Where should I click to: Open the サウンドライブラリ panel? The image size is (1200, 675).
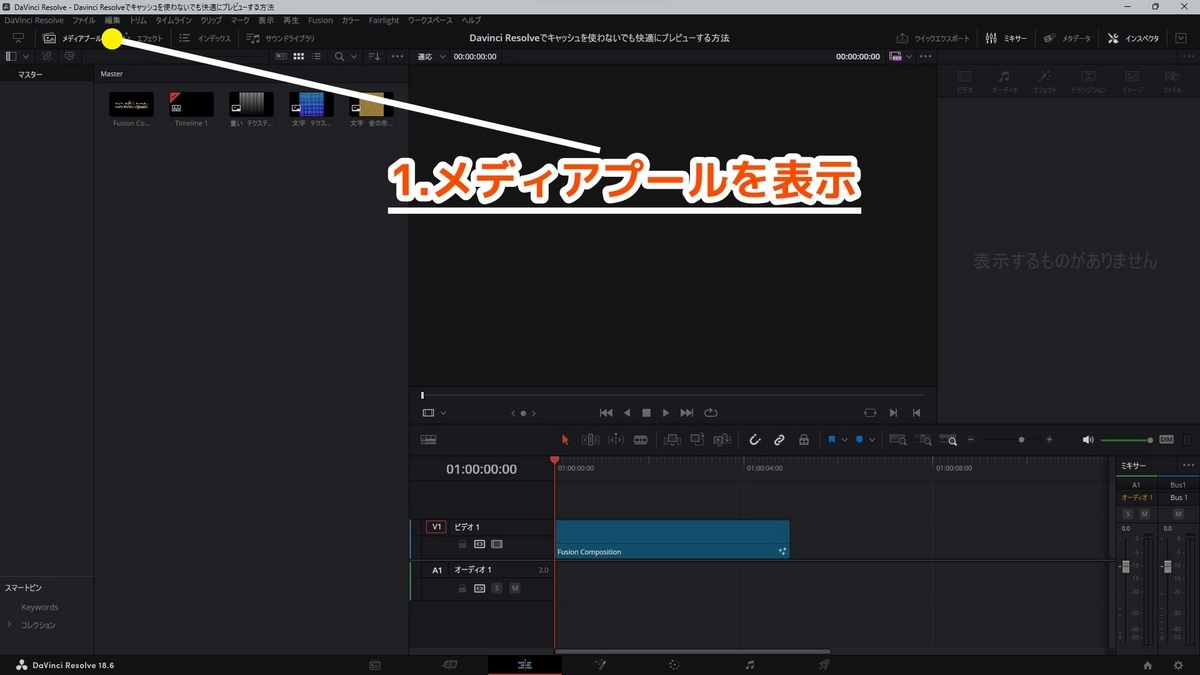tap(283, 38)
